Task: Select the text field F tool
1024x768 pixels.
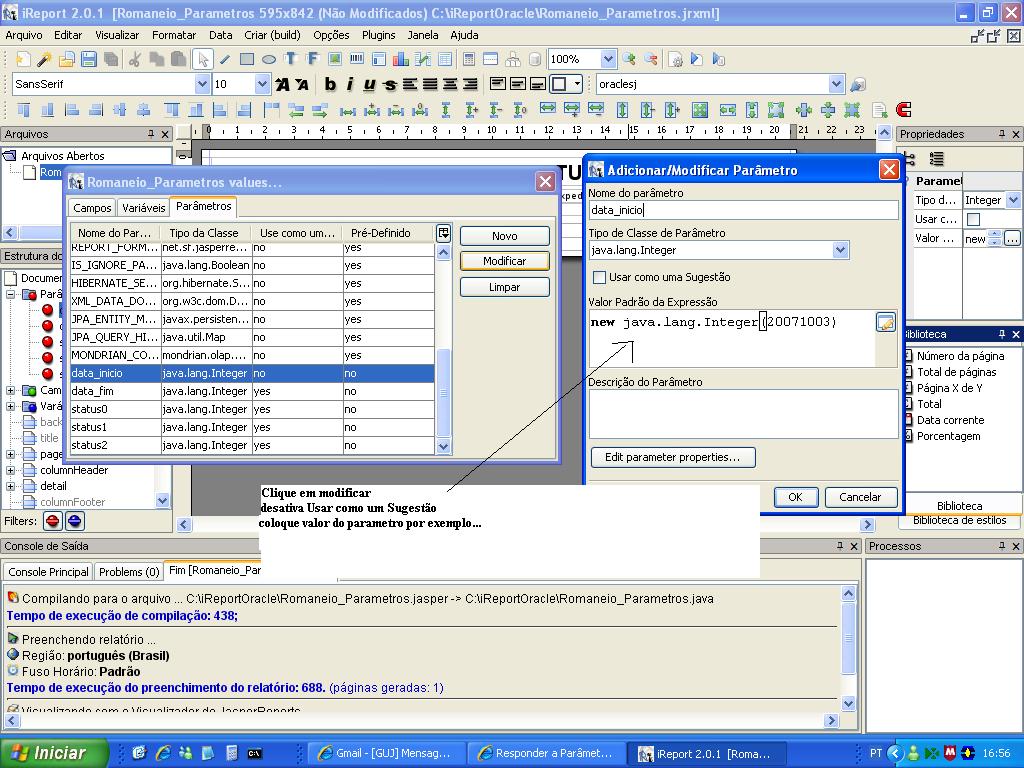Action: point(312,59)
